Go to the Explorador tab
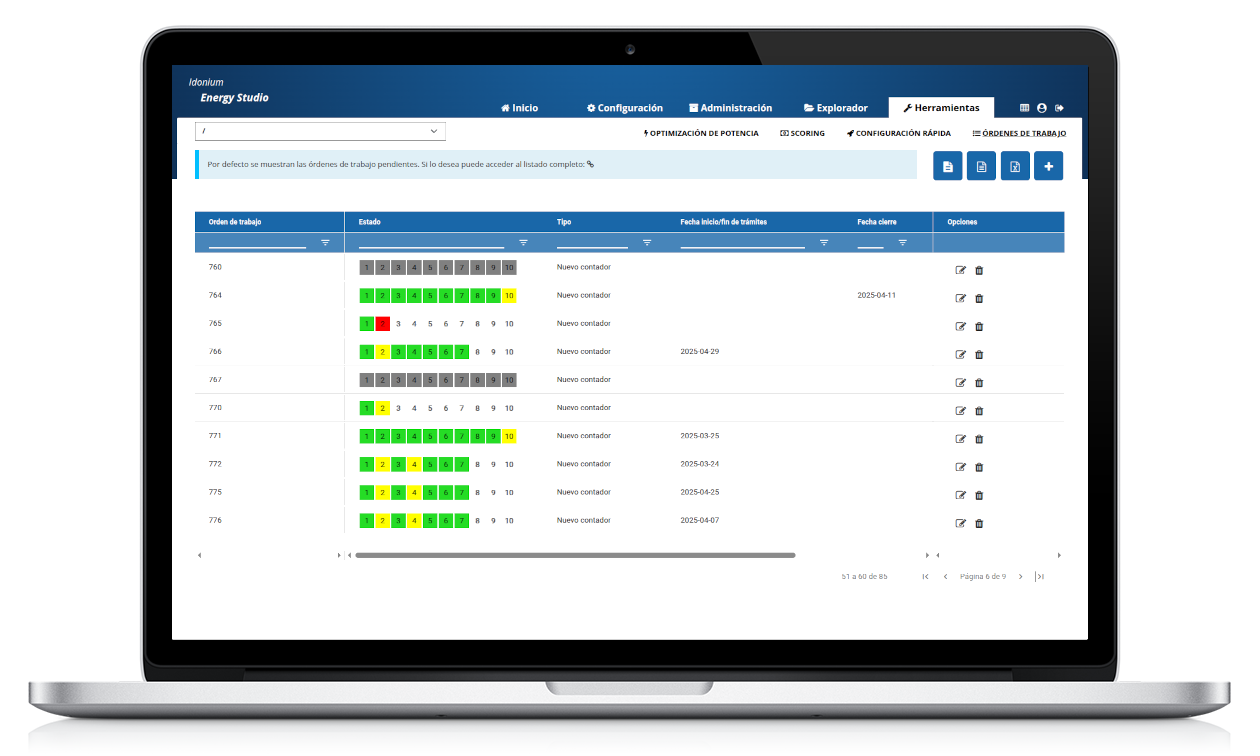The height and width of the screenshot is (756, 1260). [x=835, y=108]
